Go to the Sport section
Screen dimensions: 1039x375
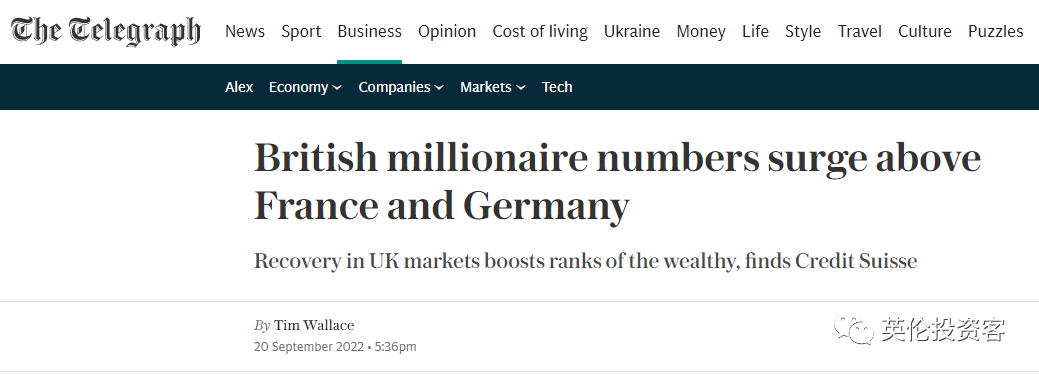[x=301, y=31]
